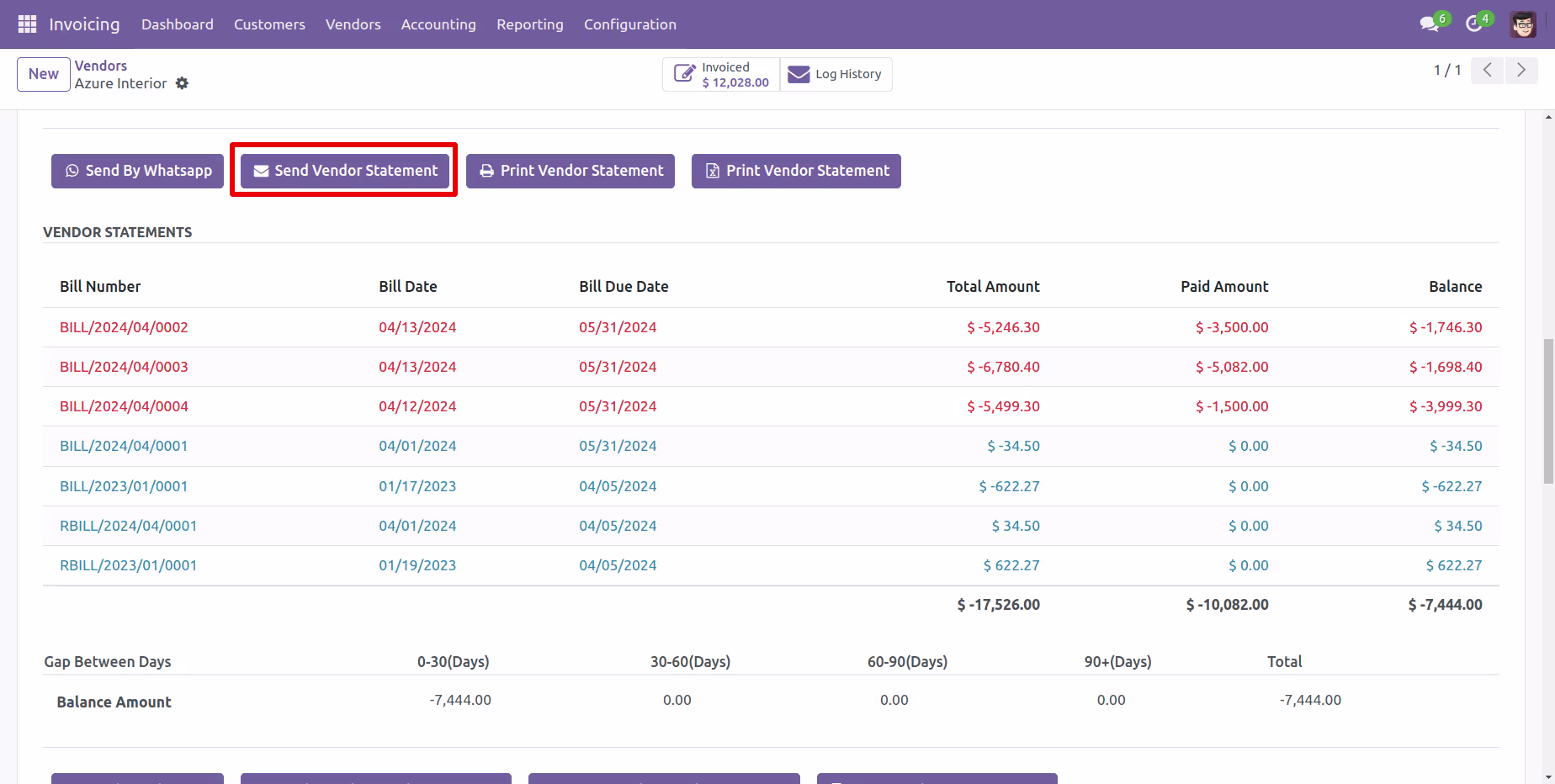
Task: Open the Vendors breadcrumb link
Action: pos(101,66)
